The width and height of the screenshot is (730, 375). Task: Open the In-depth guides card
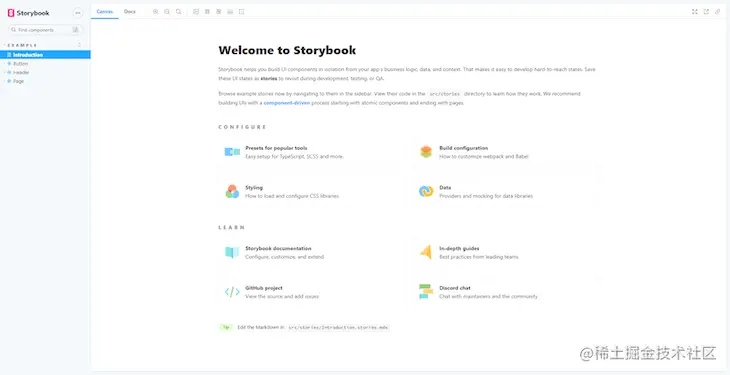click(505, 252)
